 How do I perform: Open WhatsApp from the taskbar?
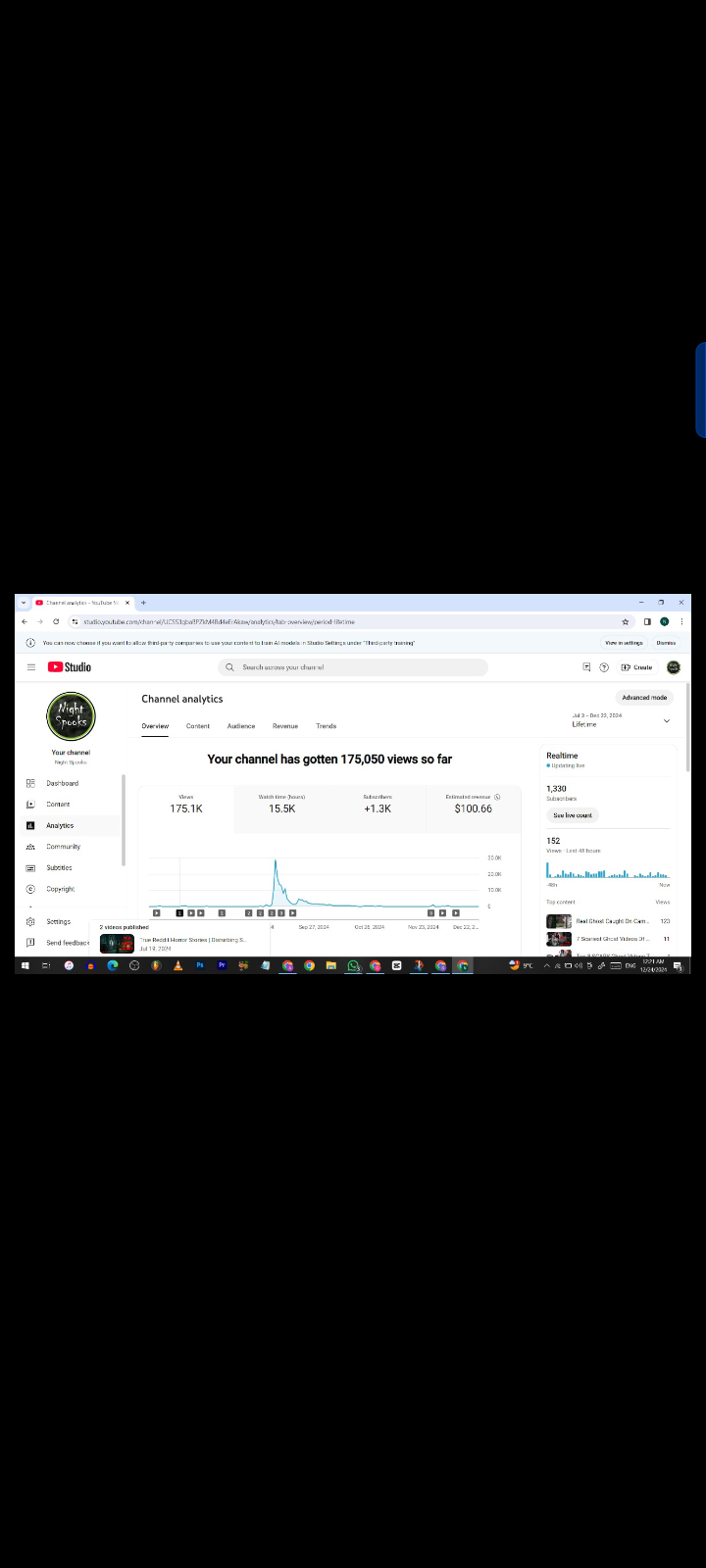pos(353,965)
